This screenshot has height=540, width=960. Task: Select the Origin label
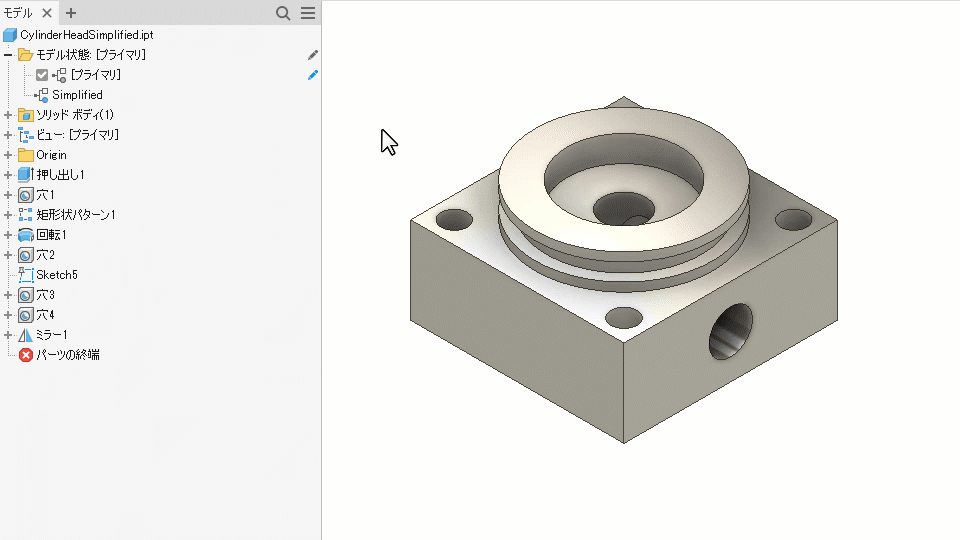pos(51,155)
